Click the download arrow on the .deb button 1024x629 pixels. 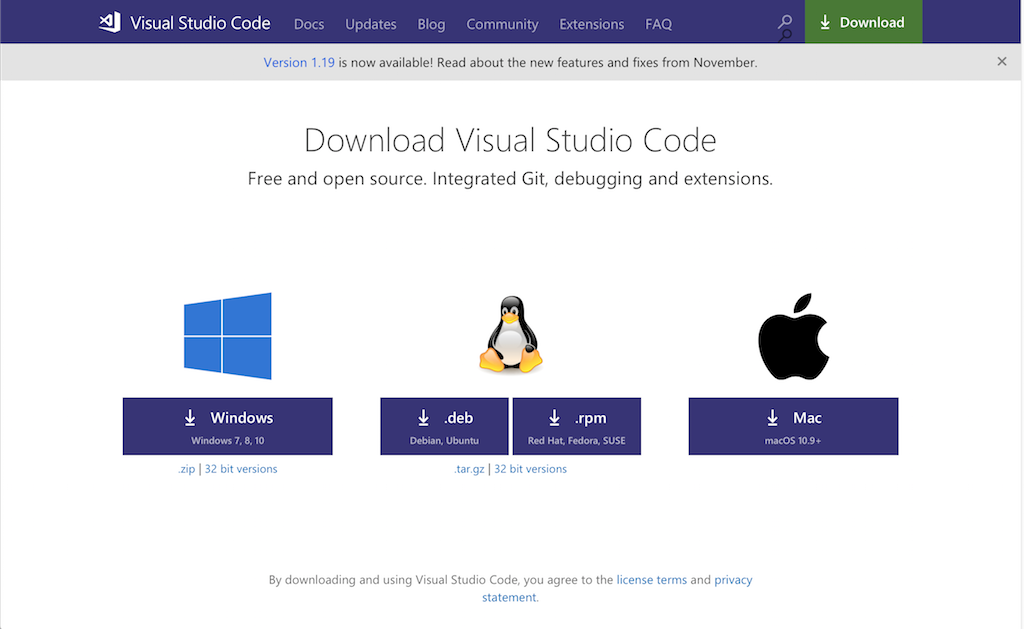[424, 416]
